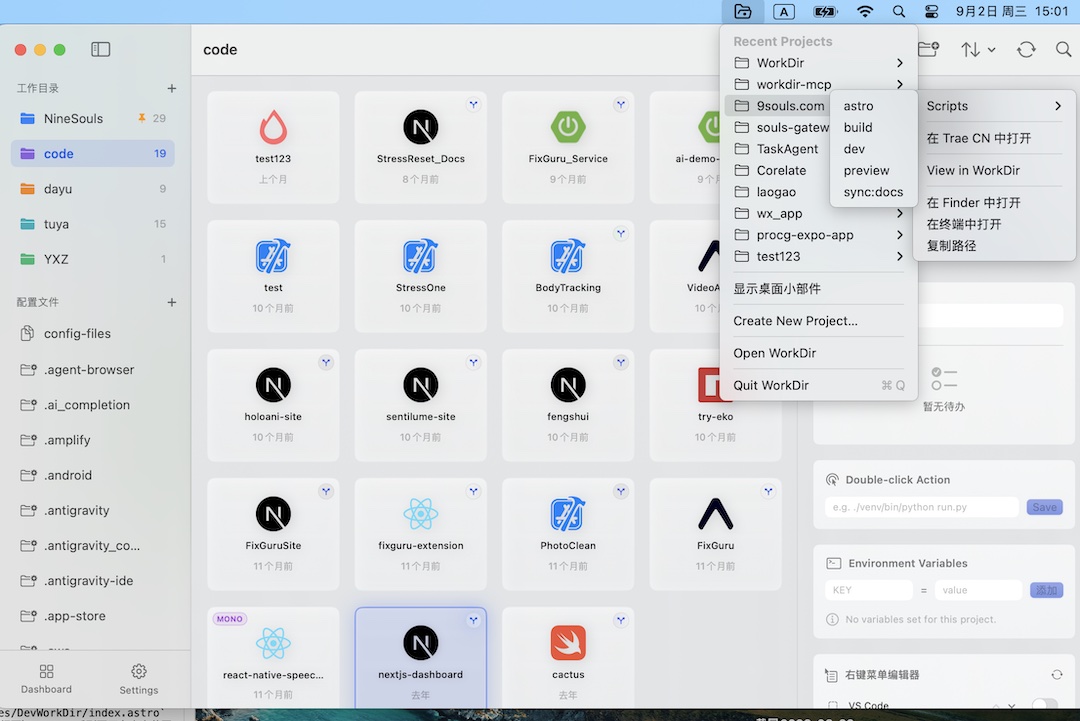Run the preview script
1080x721 pixels.
tap(873, 170)
